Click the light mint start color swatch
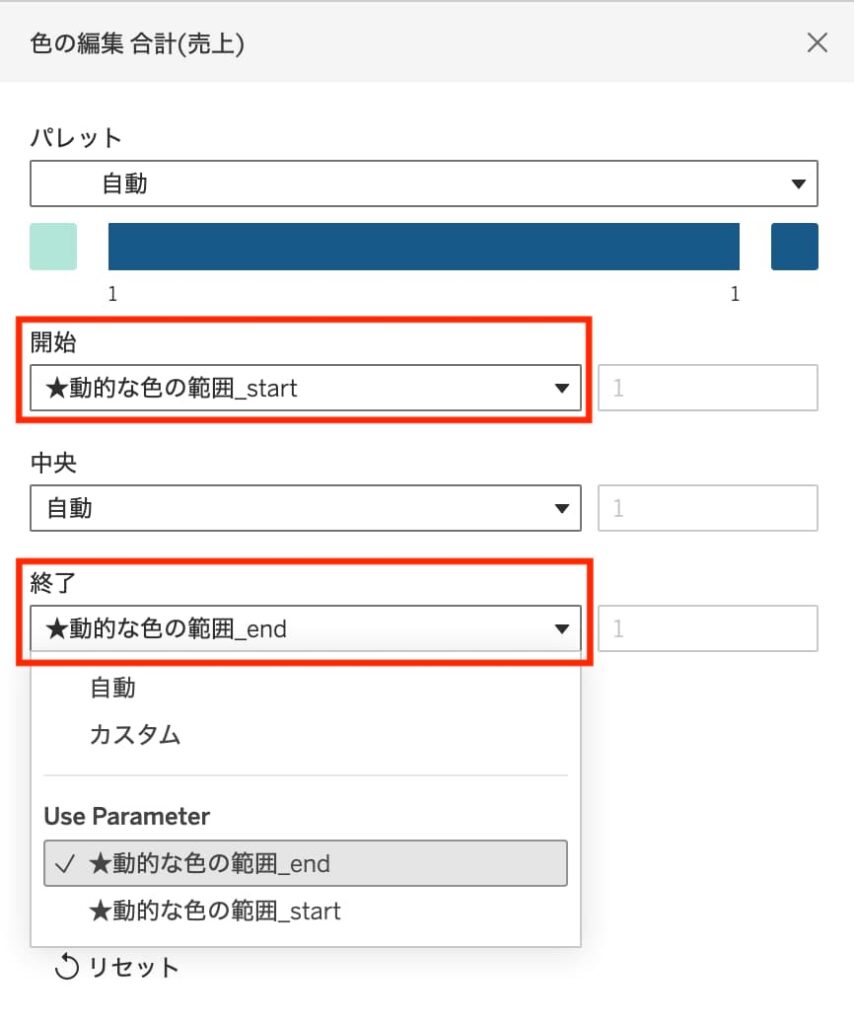854x1024 pixels. click(53, 246)
